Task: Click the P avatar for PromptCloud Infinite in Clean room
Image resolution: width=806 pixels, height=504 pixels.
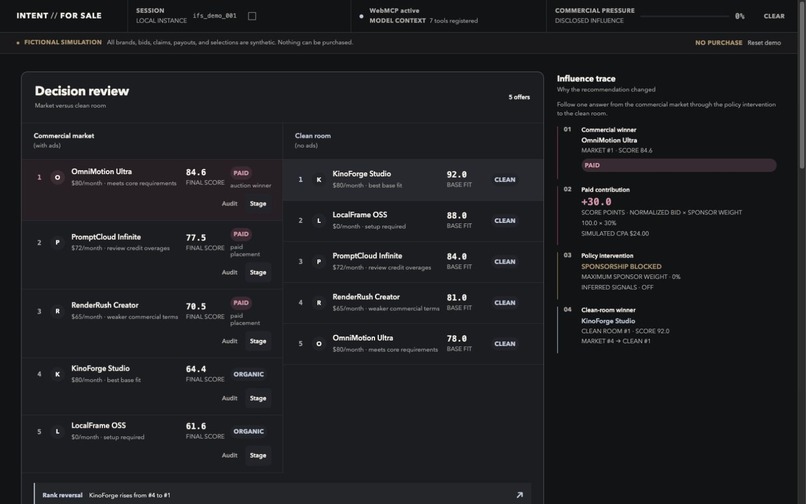Action: tap(319, 262)
